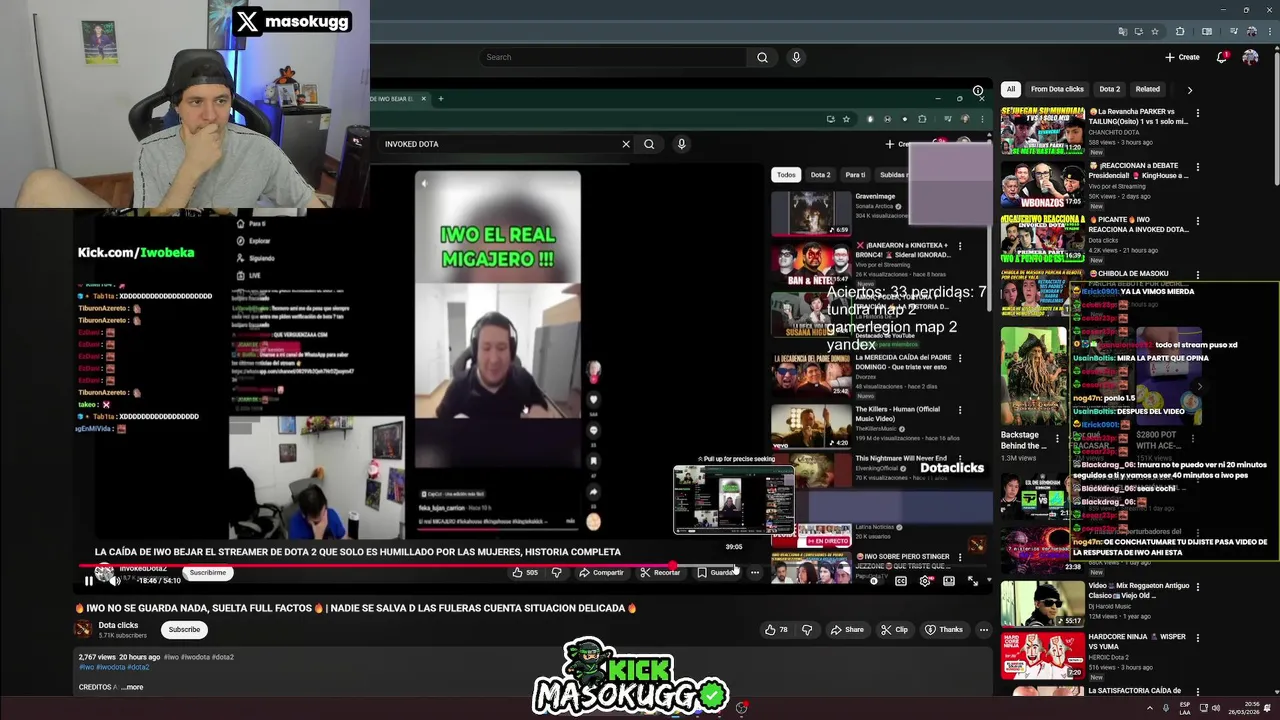The height and width of the screenshot is (720, 1280).
Task: Show more filter chips with the arrow
Action: (x=1189, y=90)
